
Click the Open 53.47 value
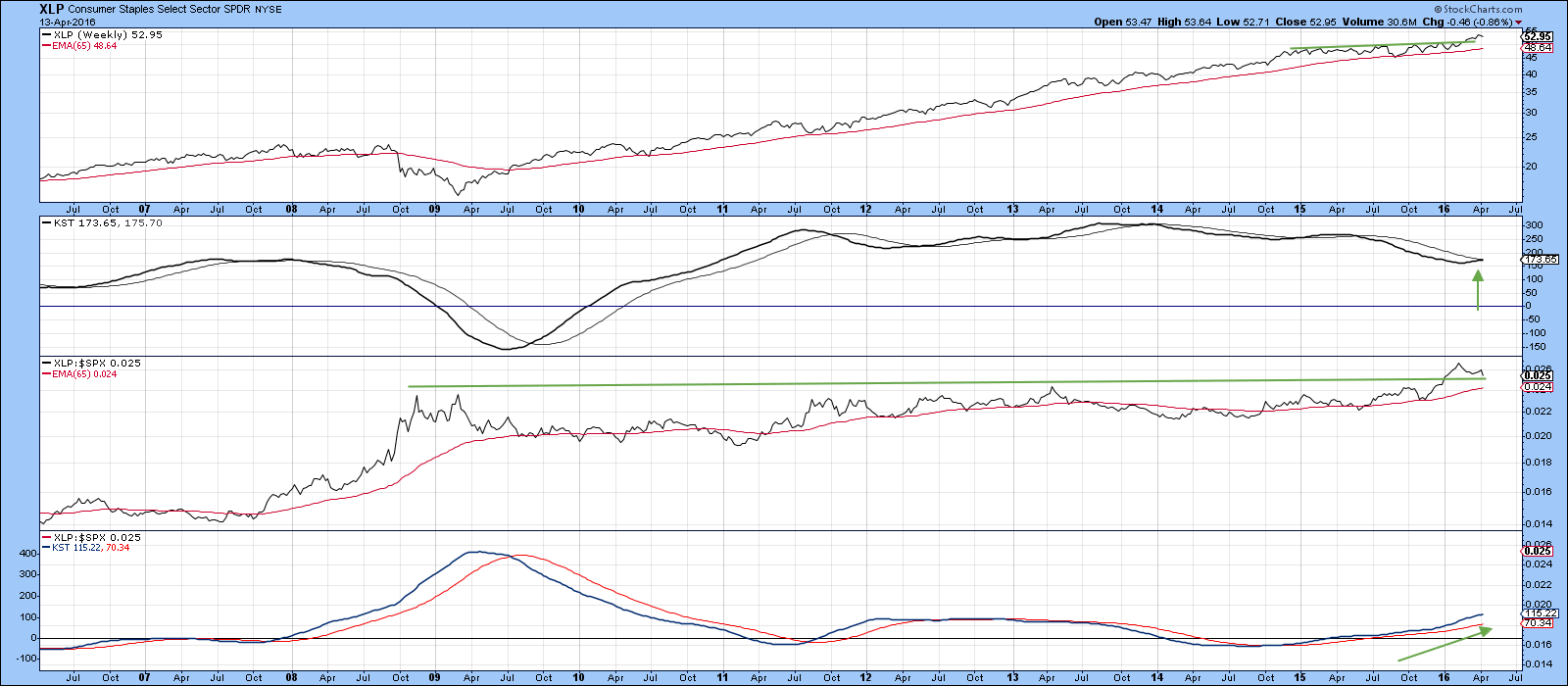(1122, 22)
